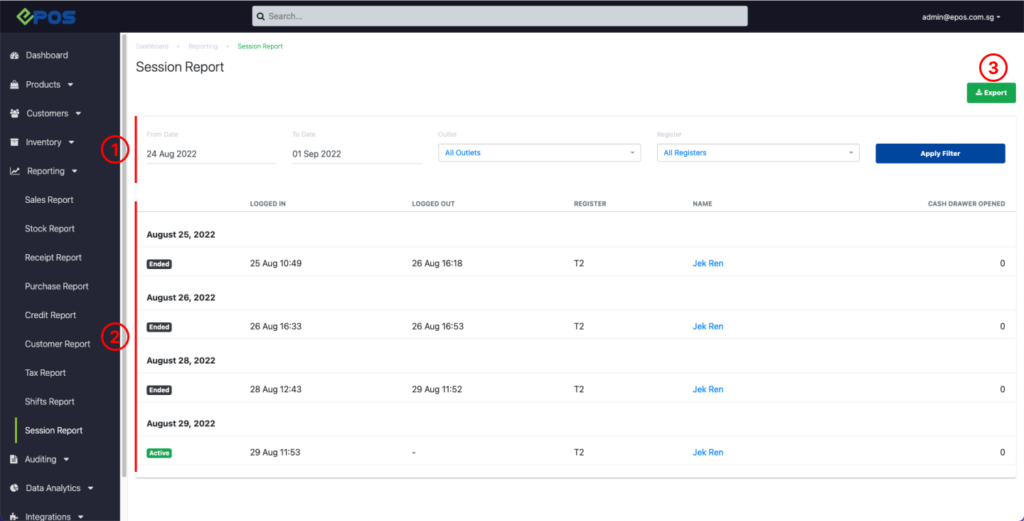This screenshot has height=521, width=1024.
Task: Open Jek Ren link for active session
Action: coord(707,452)
